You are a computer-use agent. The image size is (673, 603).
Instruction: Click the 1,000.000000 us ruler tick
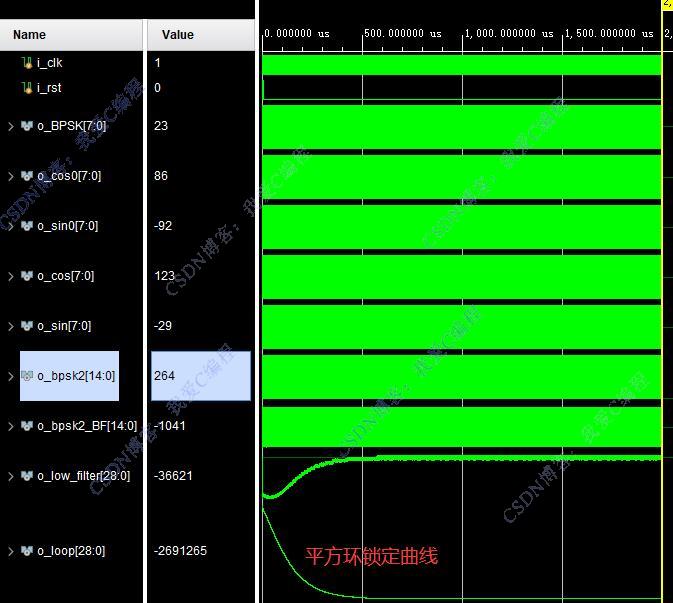pyautogui.click(x=509, y=33)
